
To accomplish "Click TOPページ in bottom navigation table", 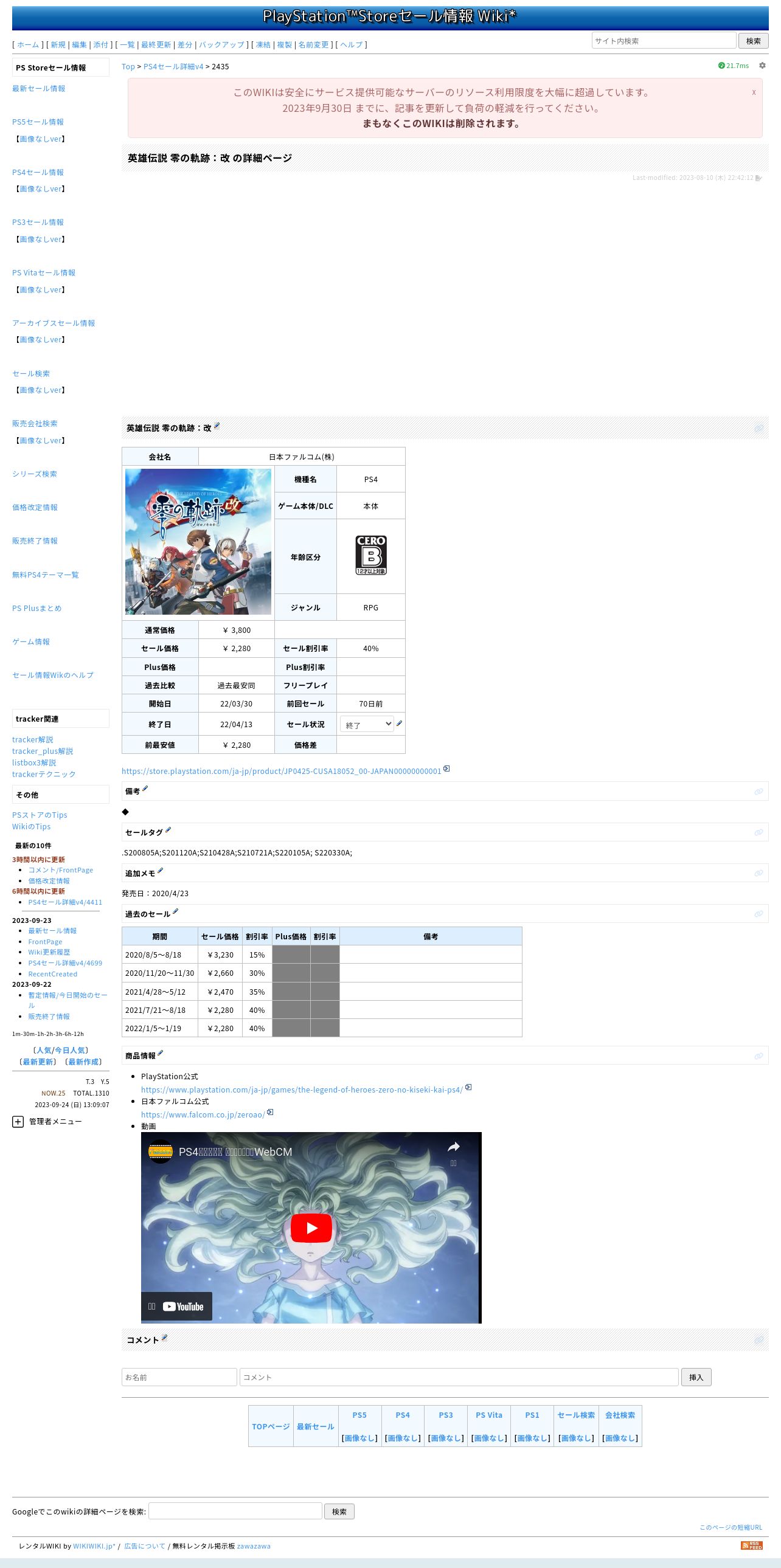I will (271, 1426).
